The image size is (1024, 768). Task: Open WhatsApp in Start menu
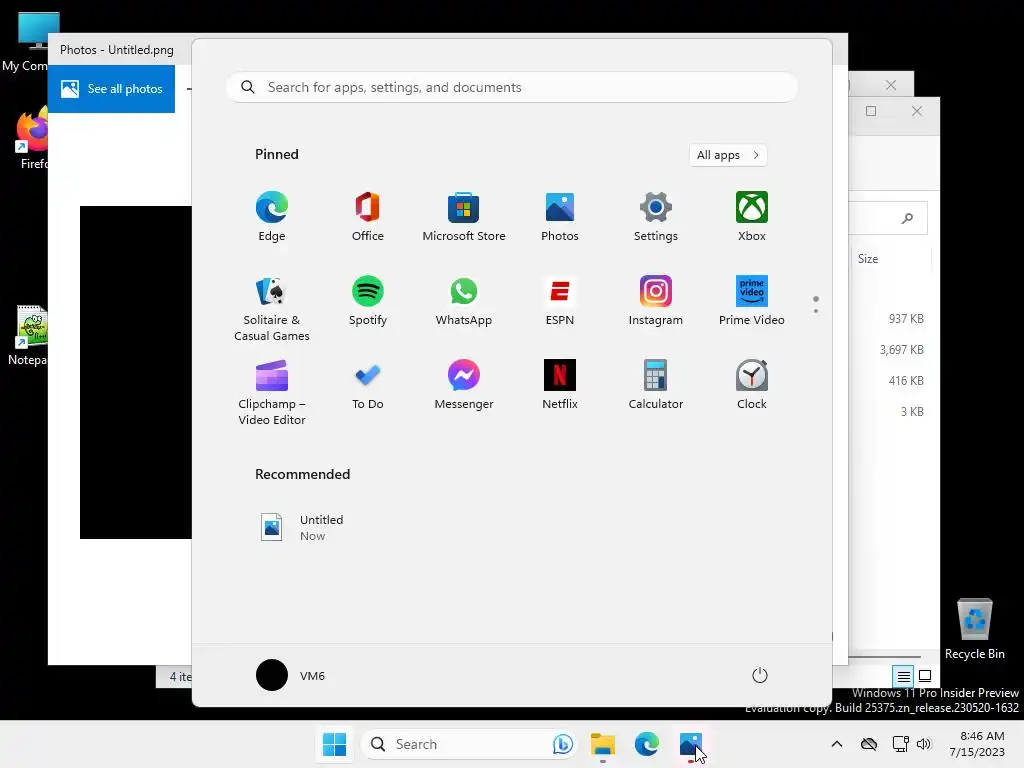point(464,301)
